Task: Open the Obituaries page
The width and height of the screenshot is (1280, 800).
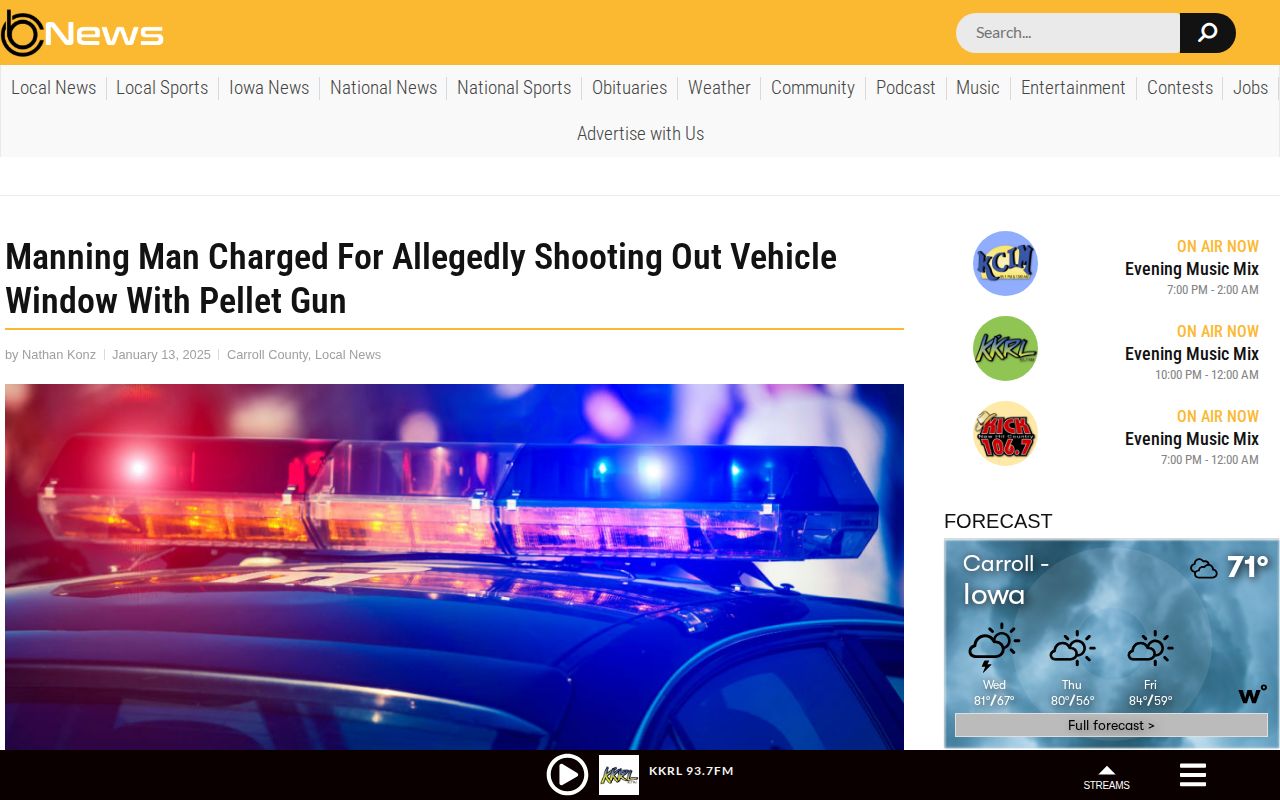Action: (629, 88)
